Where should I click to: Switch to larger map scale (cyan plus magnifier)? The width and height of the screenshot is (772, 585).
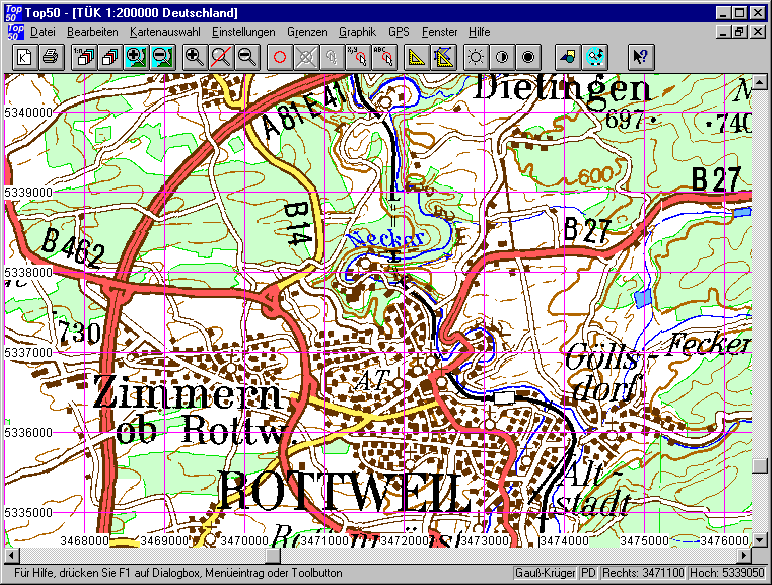click(x=136, y=57)
